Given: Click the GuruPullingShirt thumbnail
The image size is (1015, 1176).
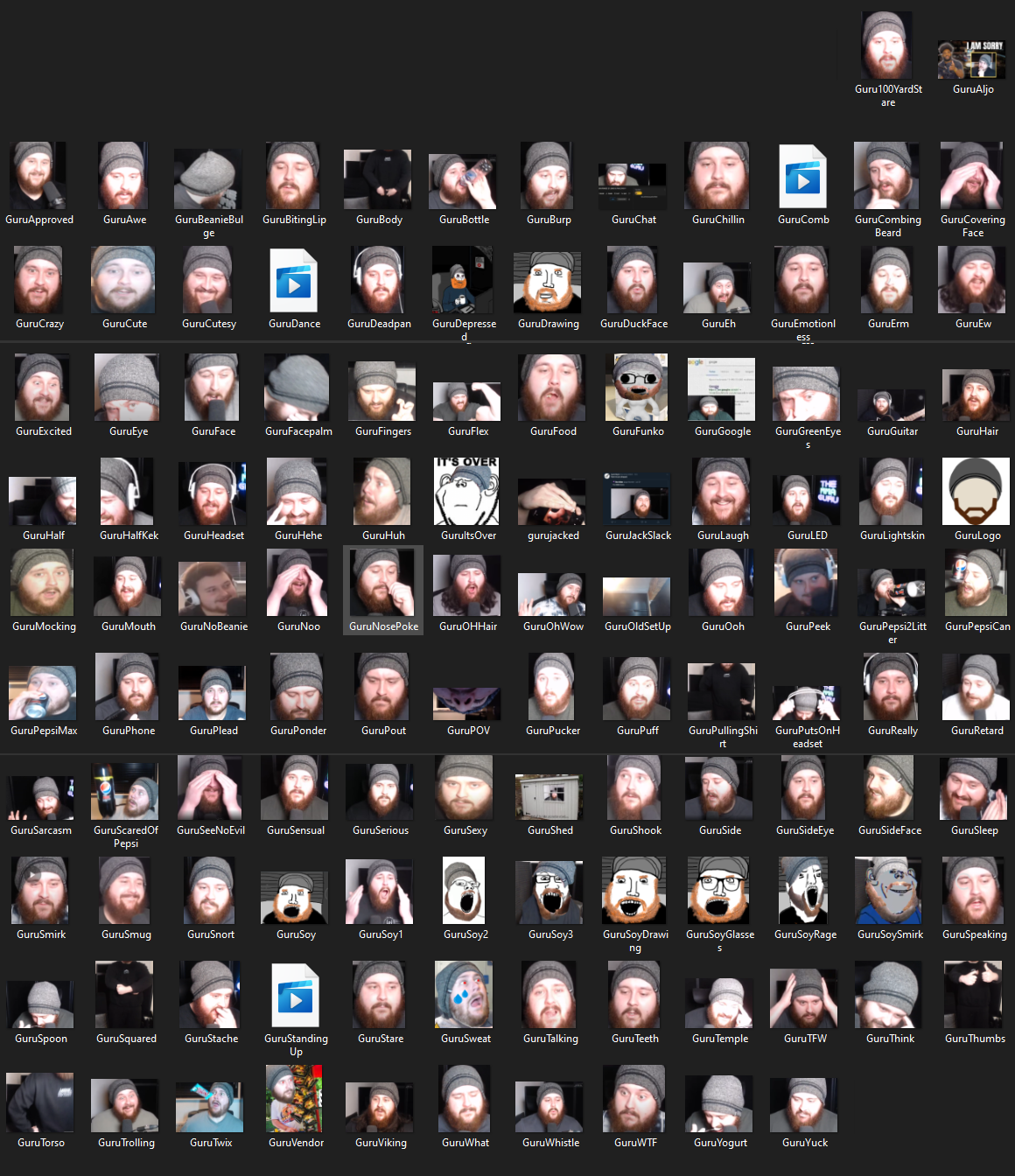Looking at the screenshot, I should tap(721, 691).
